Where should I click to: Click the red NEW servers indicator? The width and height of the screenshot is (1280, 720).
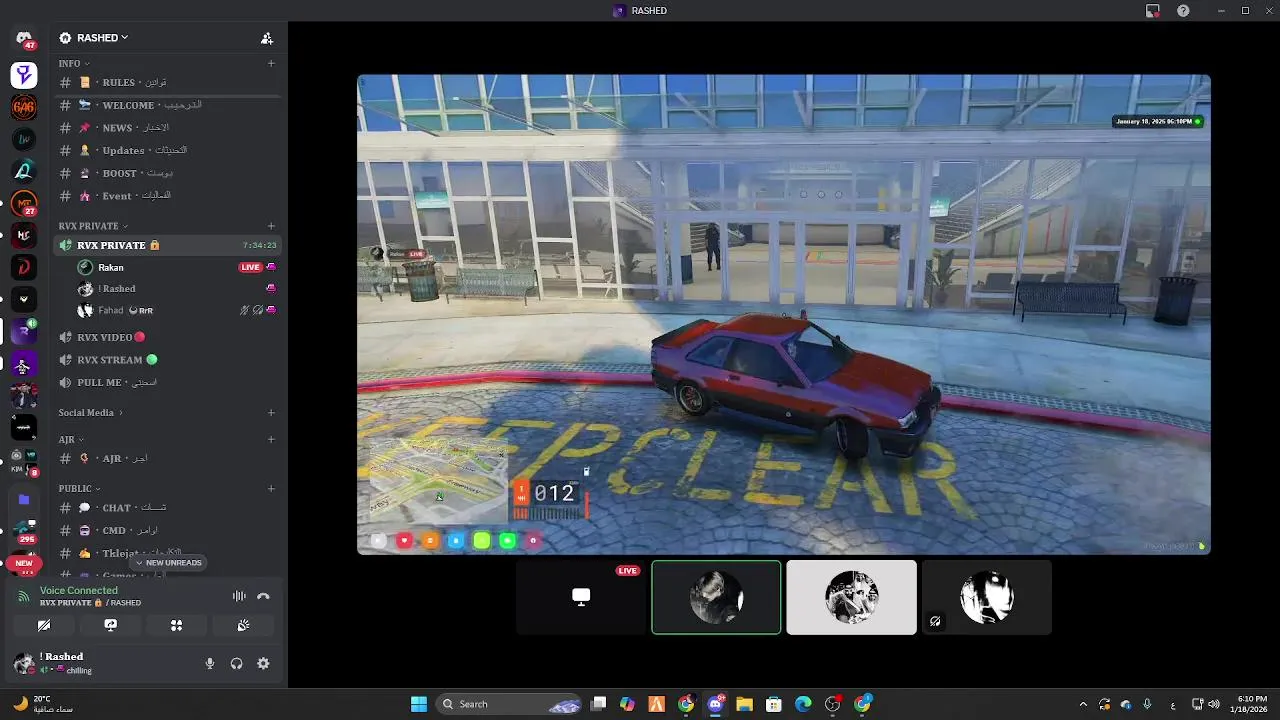coord(24,564)
